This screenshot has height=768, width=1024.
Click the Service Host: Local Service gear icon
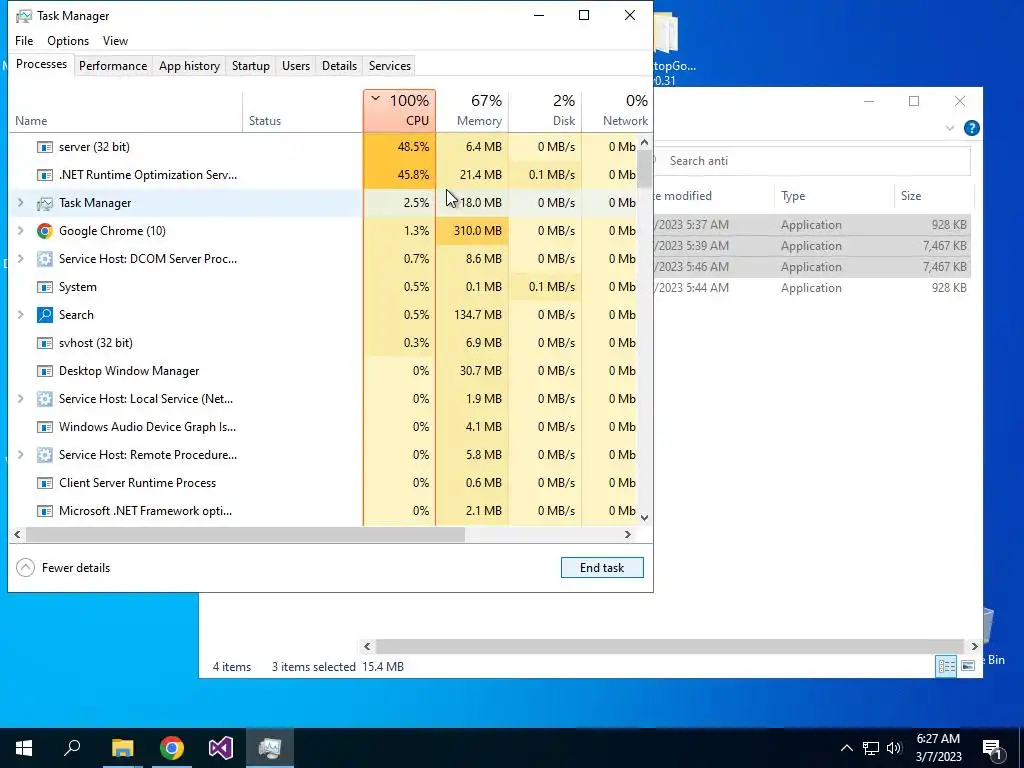pyautogui.click(x=44, y=399)
